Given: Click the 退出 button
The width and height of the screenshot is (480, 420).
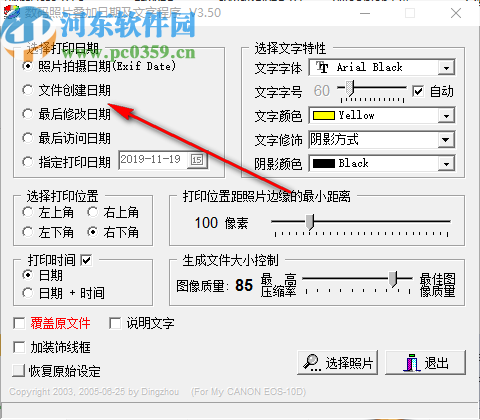Looking at the screenshot, I should coord(425,363).
